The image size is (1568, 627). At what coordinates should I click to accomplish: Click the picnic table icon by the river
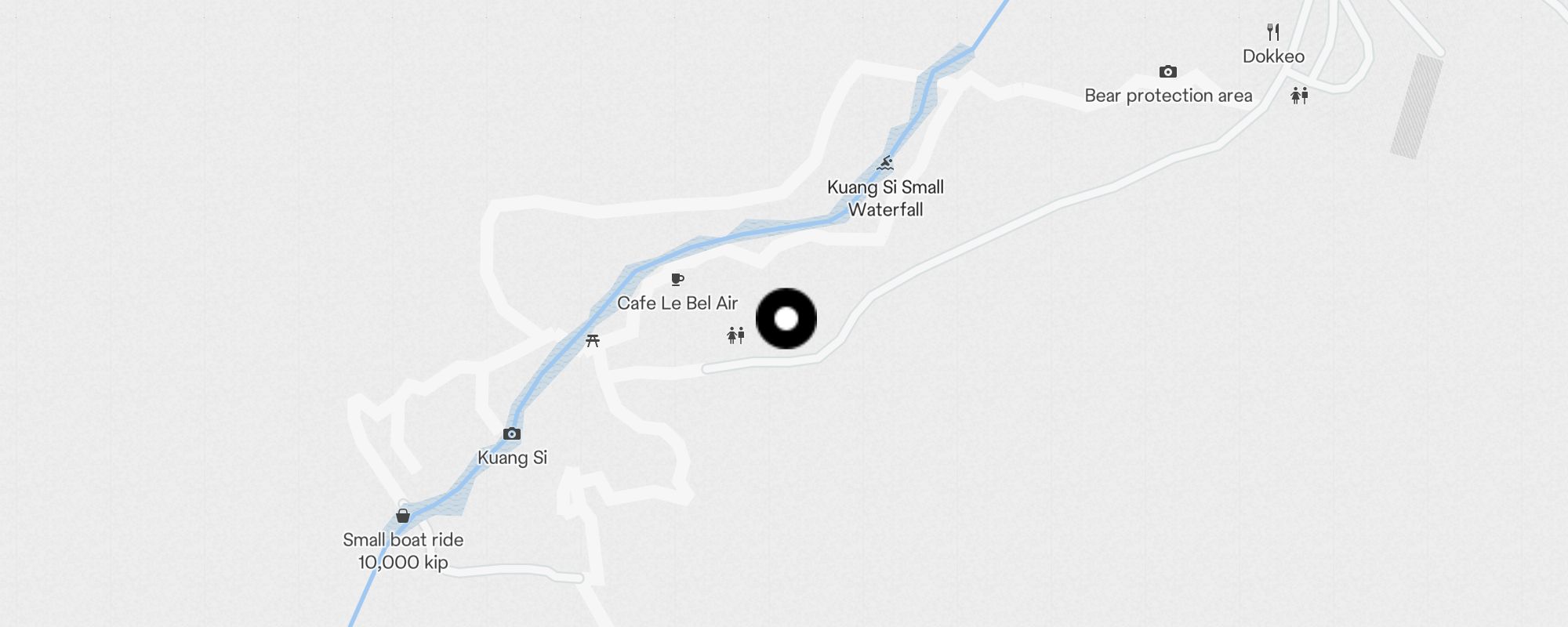click(593, 340)
